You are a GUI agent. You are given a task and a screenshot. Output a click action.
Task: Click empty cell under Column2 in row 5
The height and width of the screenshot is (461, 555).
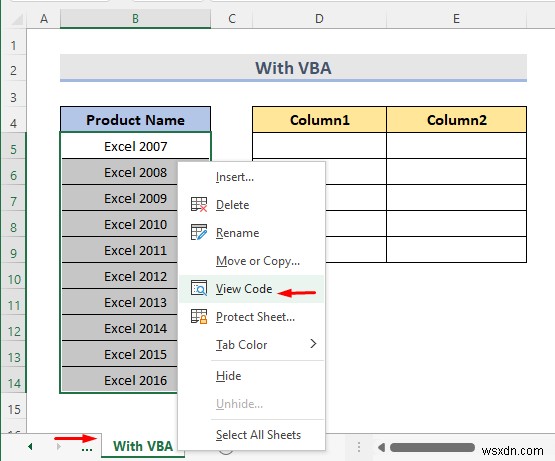(456, 146)
